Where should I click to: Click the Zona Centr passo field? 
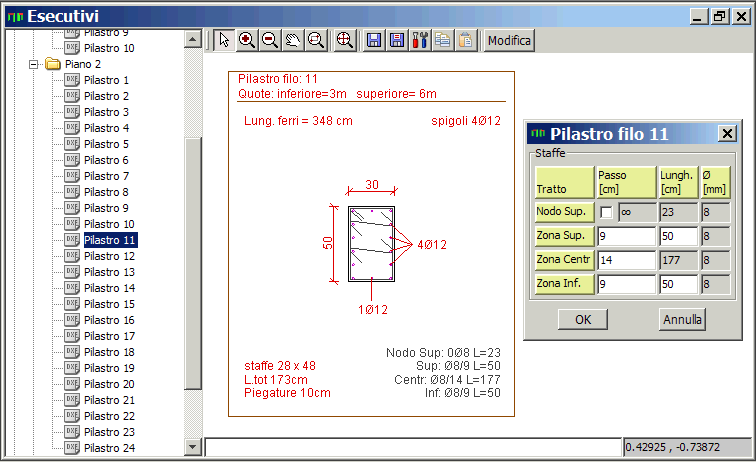626,260
